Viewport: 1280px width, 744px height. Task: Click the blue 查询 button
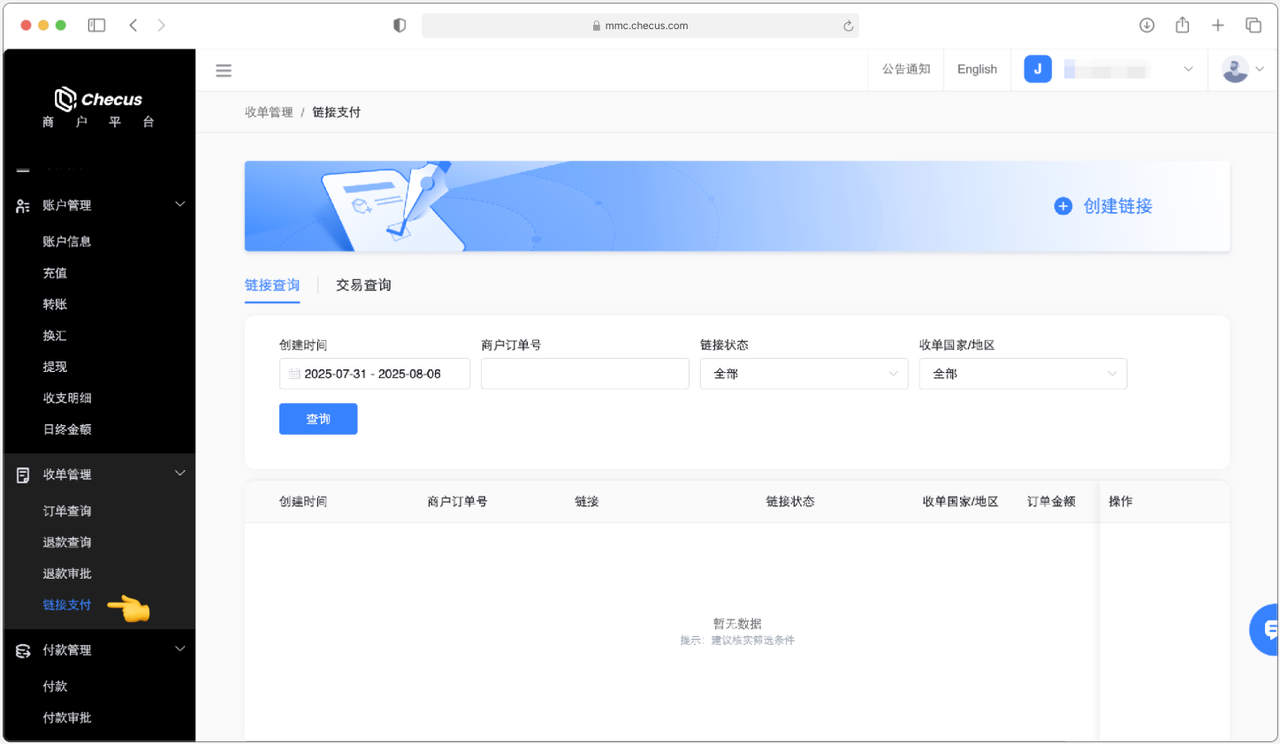(318, 419)
